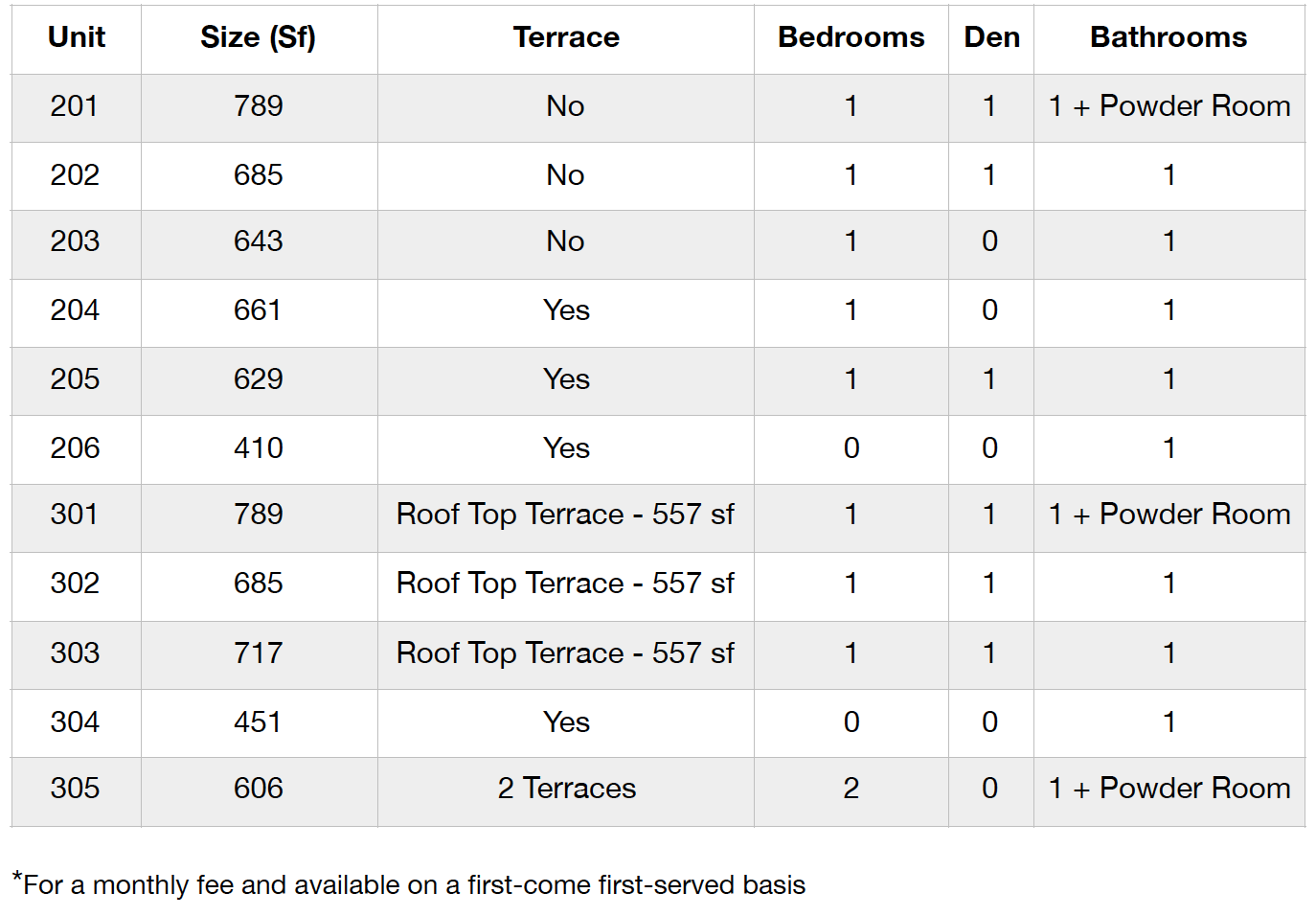Click the Bedrooms column header
The image size is (1316, 916).
click(851, 38)
